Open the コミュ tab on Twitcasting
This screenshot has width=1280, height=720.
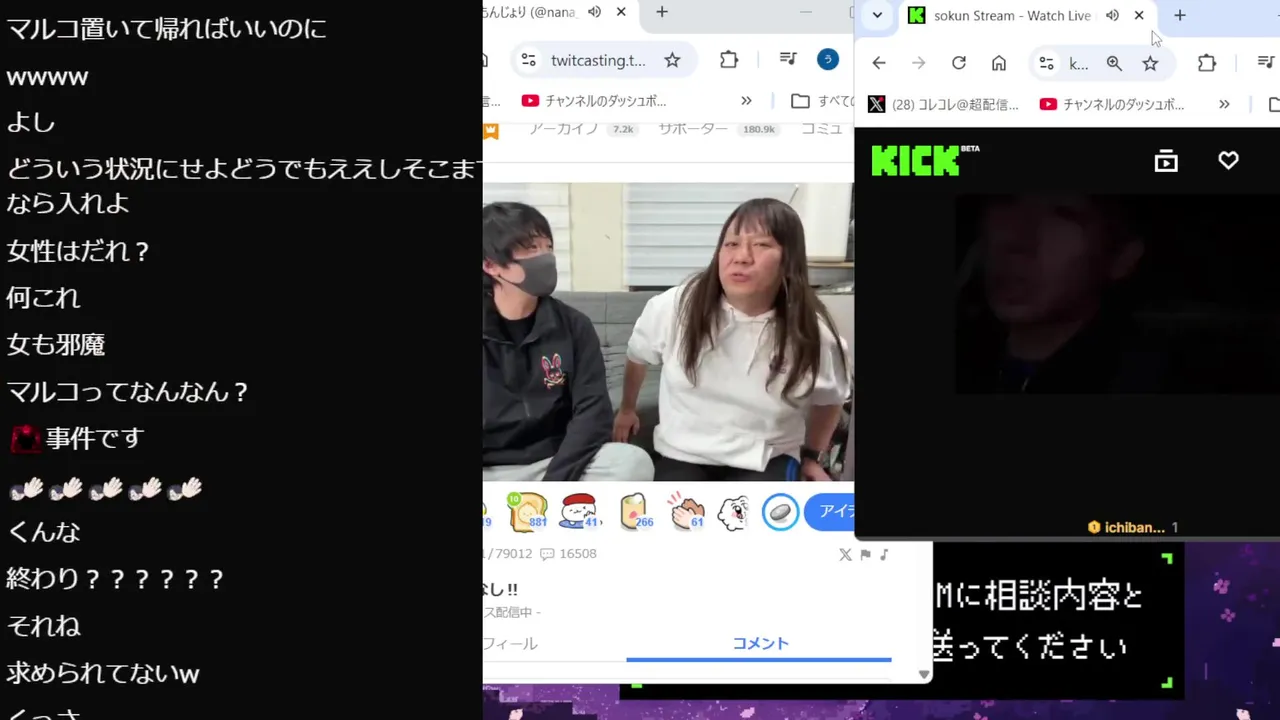coord(822,129)
